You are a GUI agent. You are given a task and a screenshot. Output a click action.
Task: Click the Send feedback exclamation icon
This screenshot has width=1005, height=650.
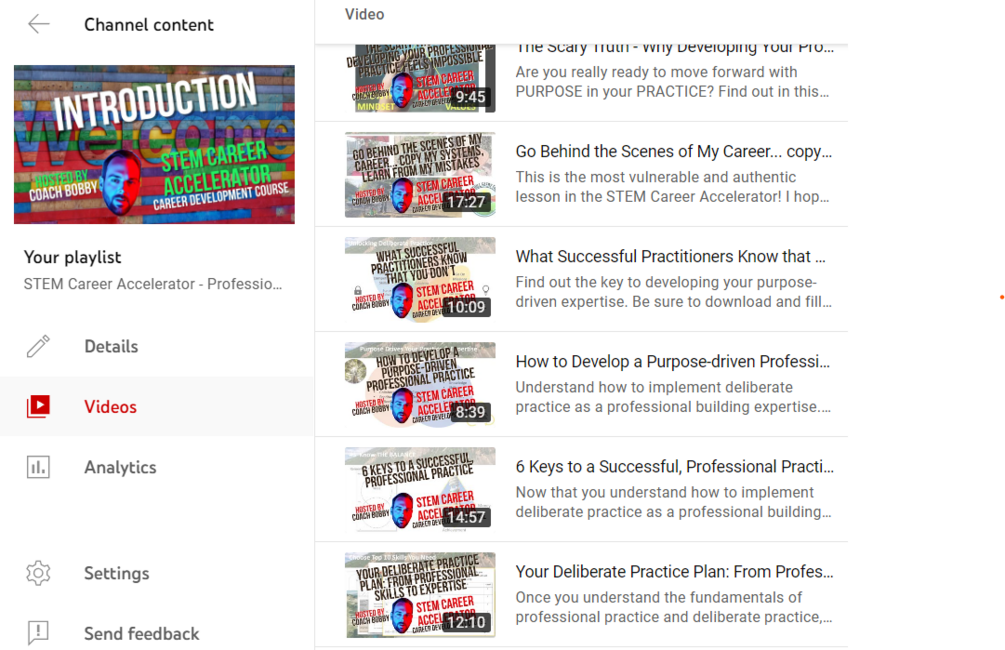[38, 633]
